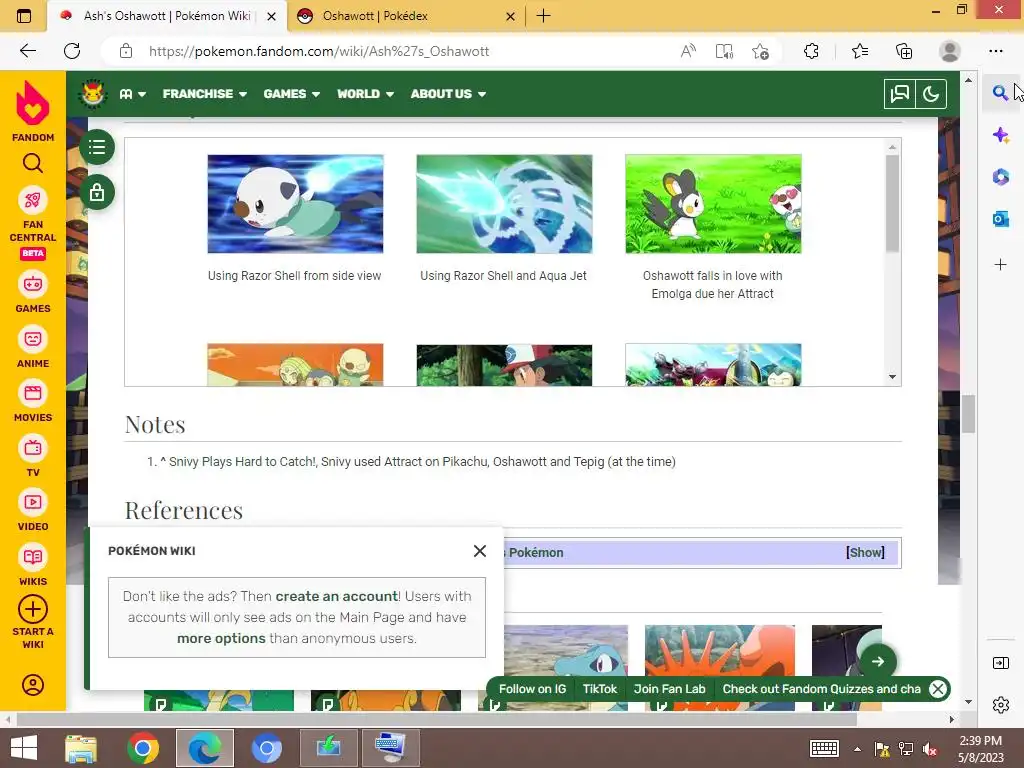Click the browser back arrow
Viewport: 1024px width, 768px height.
point(27,51)
